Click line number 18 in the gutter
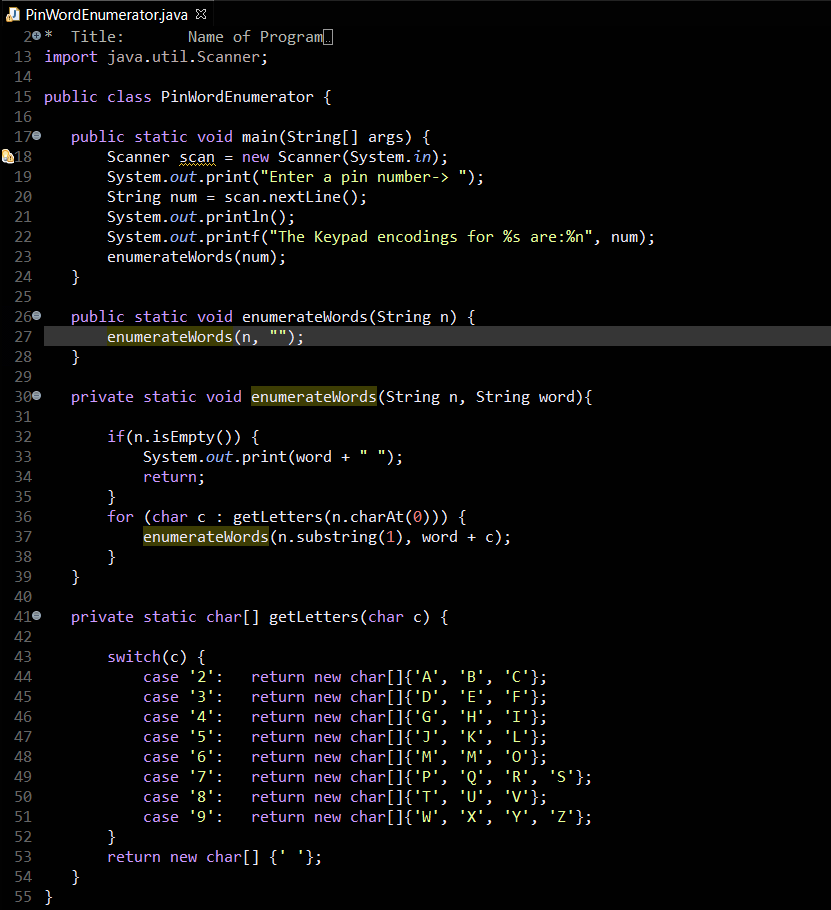Image resolution: width=831 pixels, height=910 pixels. coord(22,156)
